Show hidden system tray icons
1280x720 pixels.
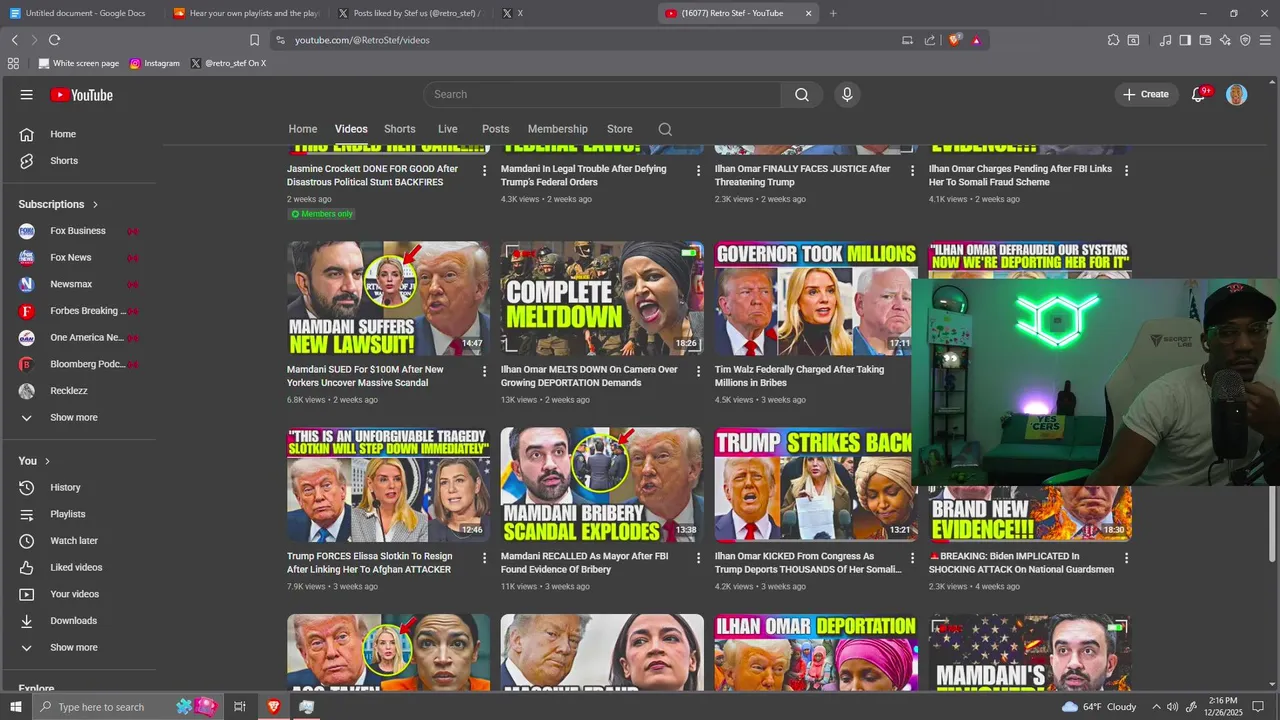coord(1156,707)
